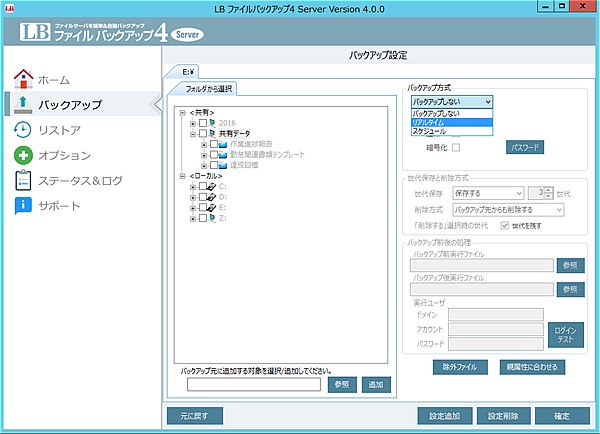Check the 共有データ folder checkbox

click(202, 133)
